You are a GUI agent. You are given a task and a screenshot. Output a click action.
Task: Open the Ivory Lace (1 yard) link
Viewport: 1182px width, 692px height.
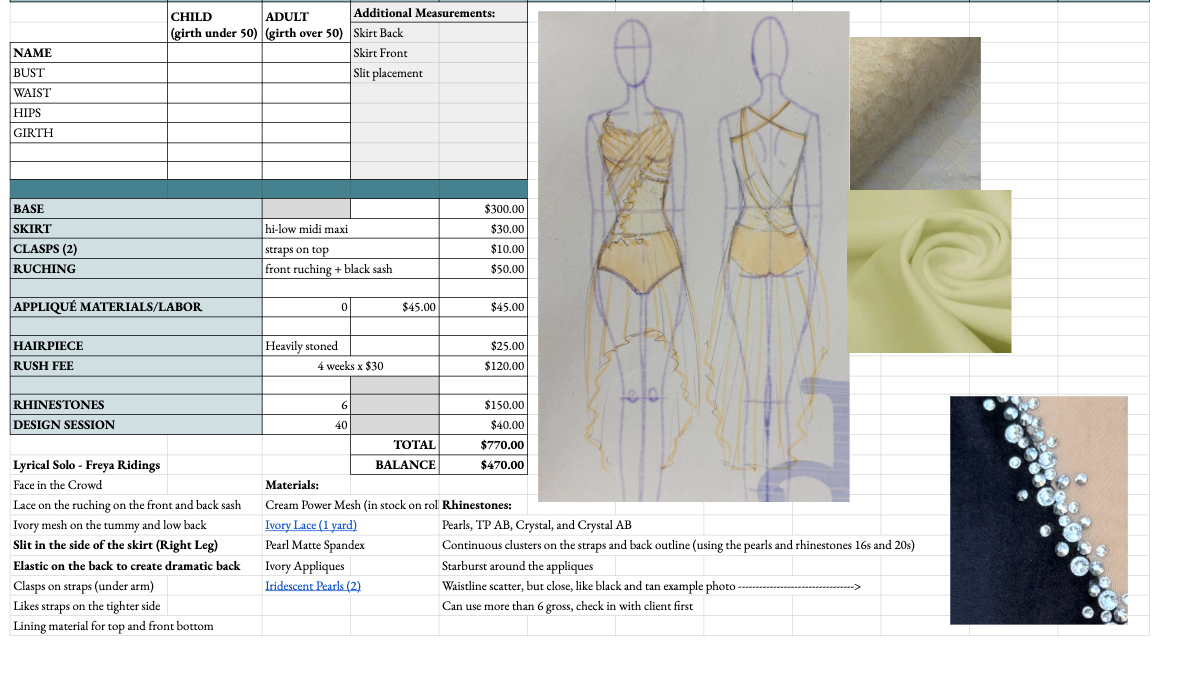(x=311, y=525)
